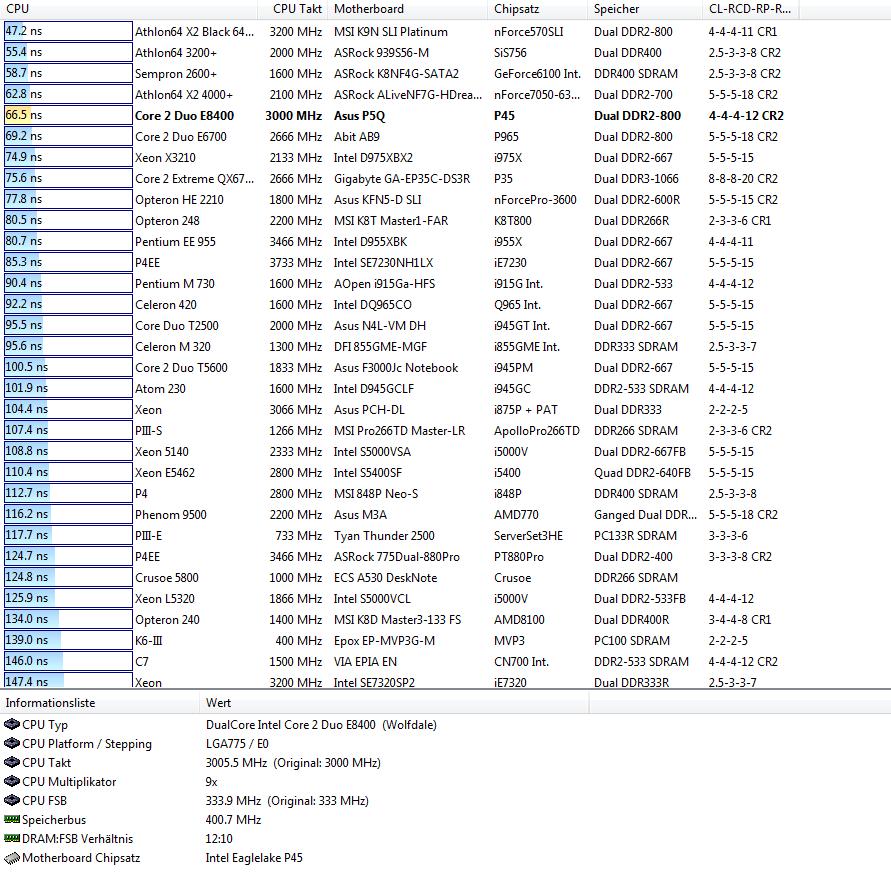Select Opteron 240 row
The image size is (891, 874).
click(398, 620)
